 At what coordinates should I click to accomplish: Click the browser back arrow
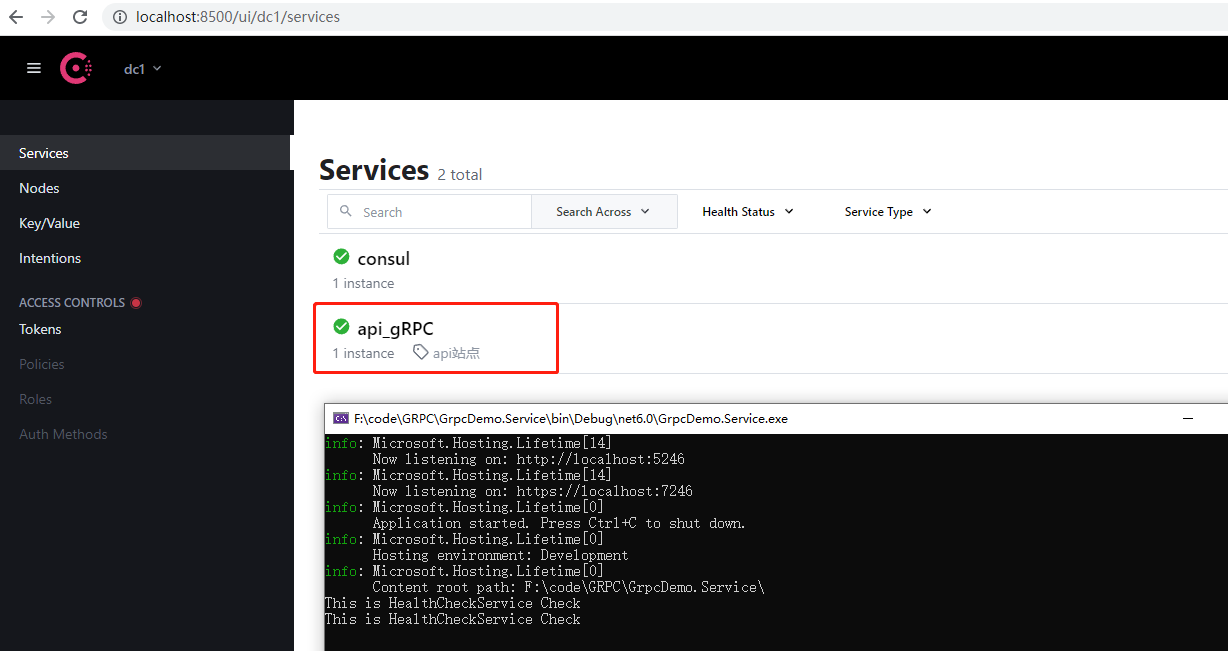click(x=16, y=17)
